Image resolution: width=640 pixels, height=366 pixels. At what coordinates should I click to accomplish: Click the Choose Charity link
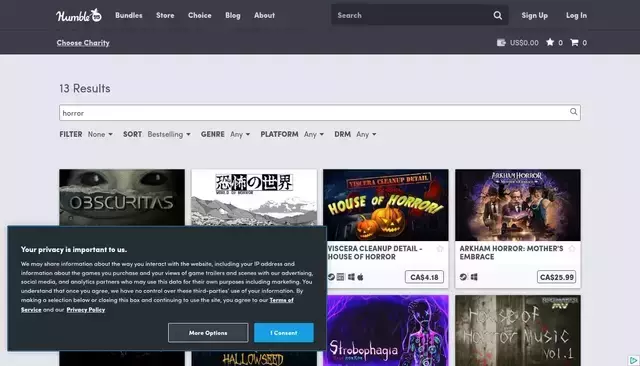pos(83,42)
